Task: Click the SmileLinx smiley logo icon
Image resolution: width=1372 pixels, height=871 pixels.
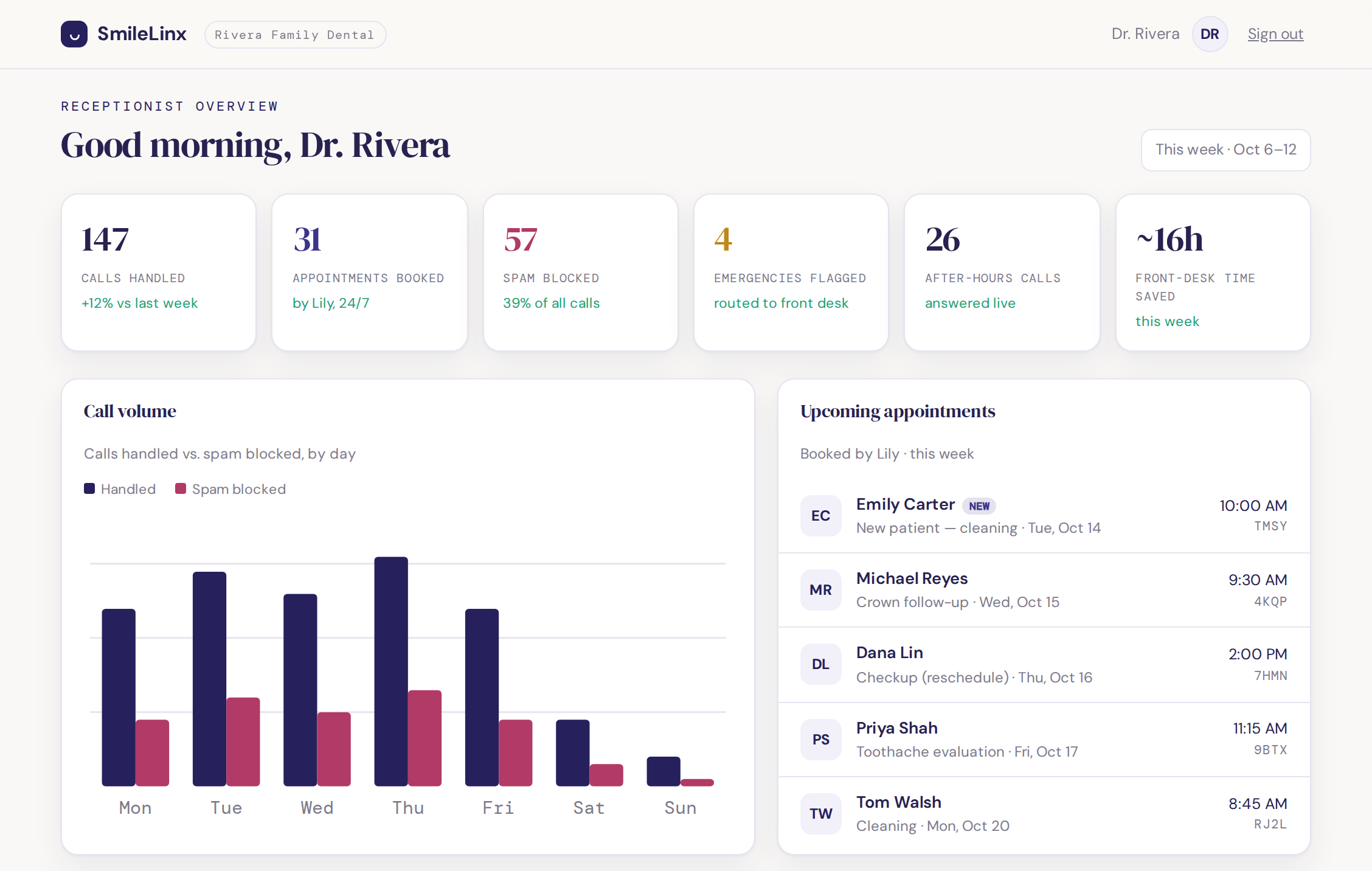Action: [74, 34]
